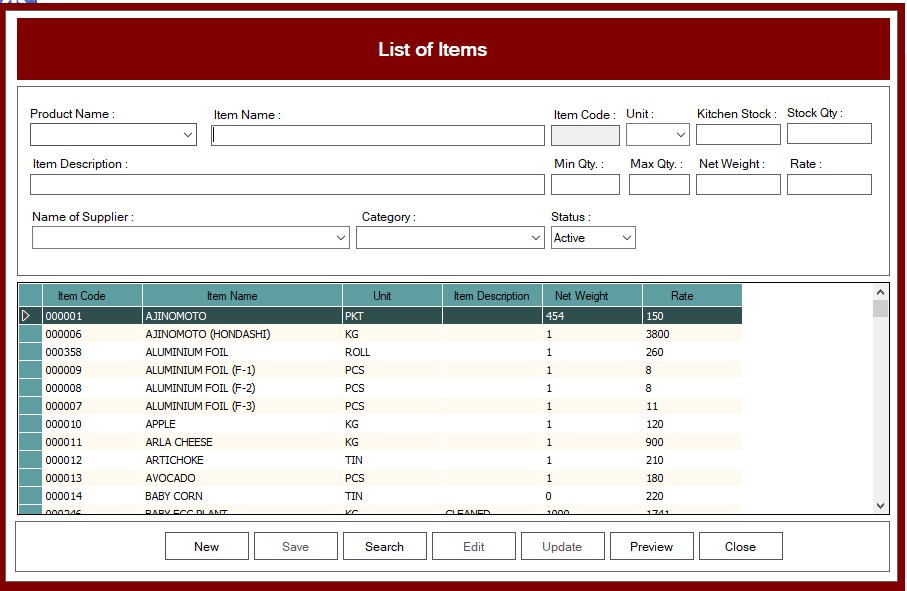This screenshot has width=907, height=591.
Task: Focus the Item Description input field
Action: tap(287, 185)
